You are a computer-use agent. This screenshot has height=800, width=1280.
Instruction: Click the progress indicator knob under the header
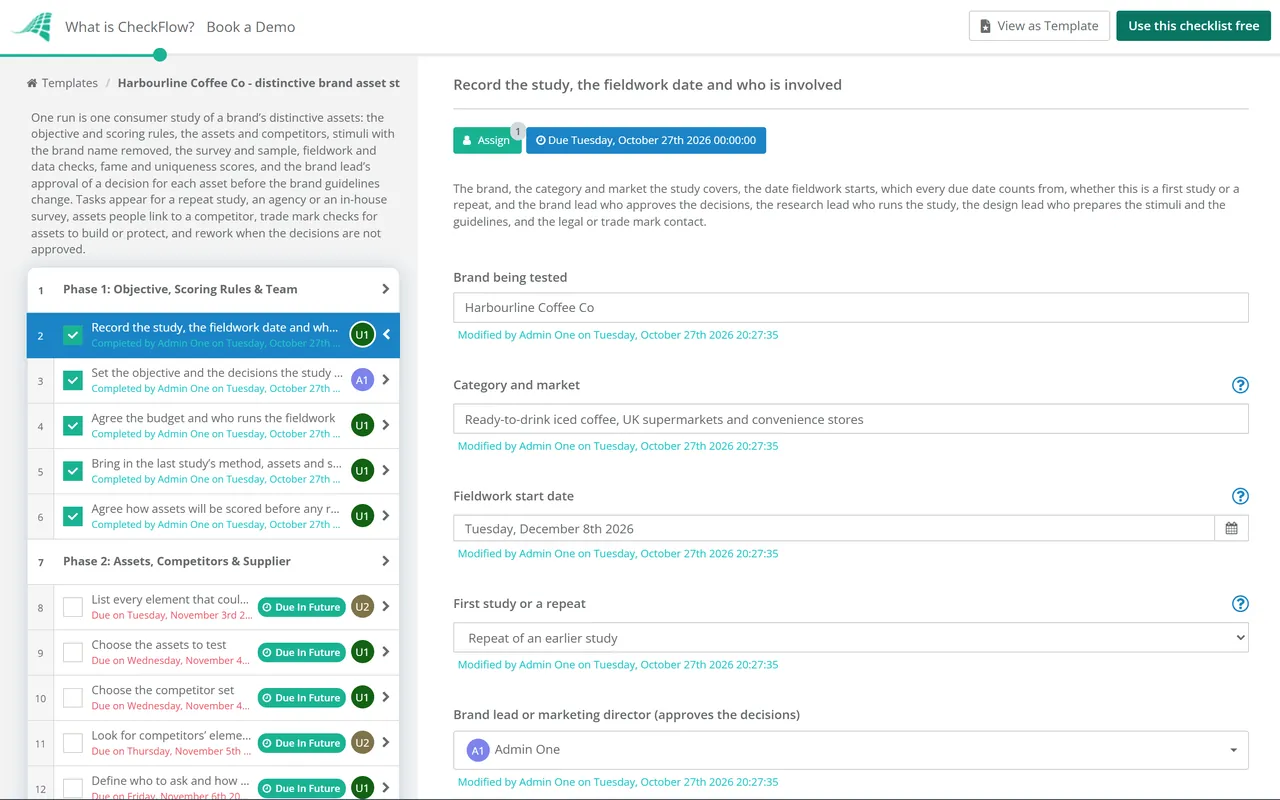click(160, 55)
